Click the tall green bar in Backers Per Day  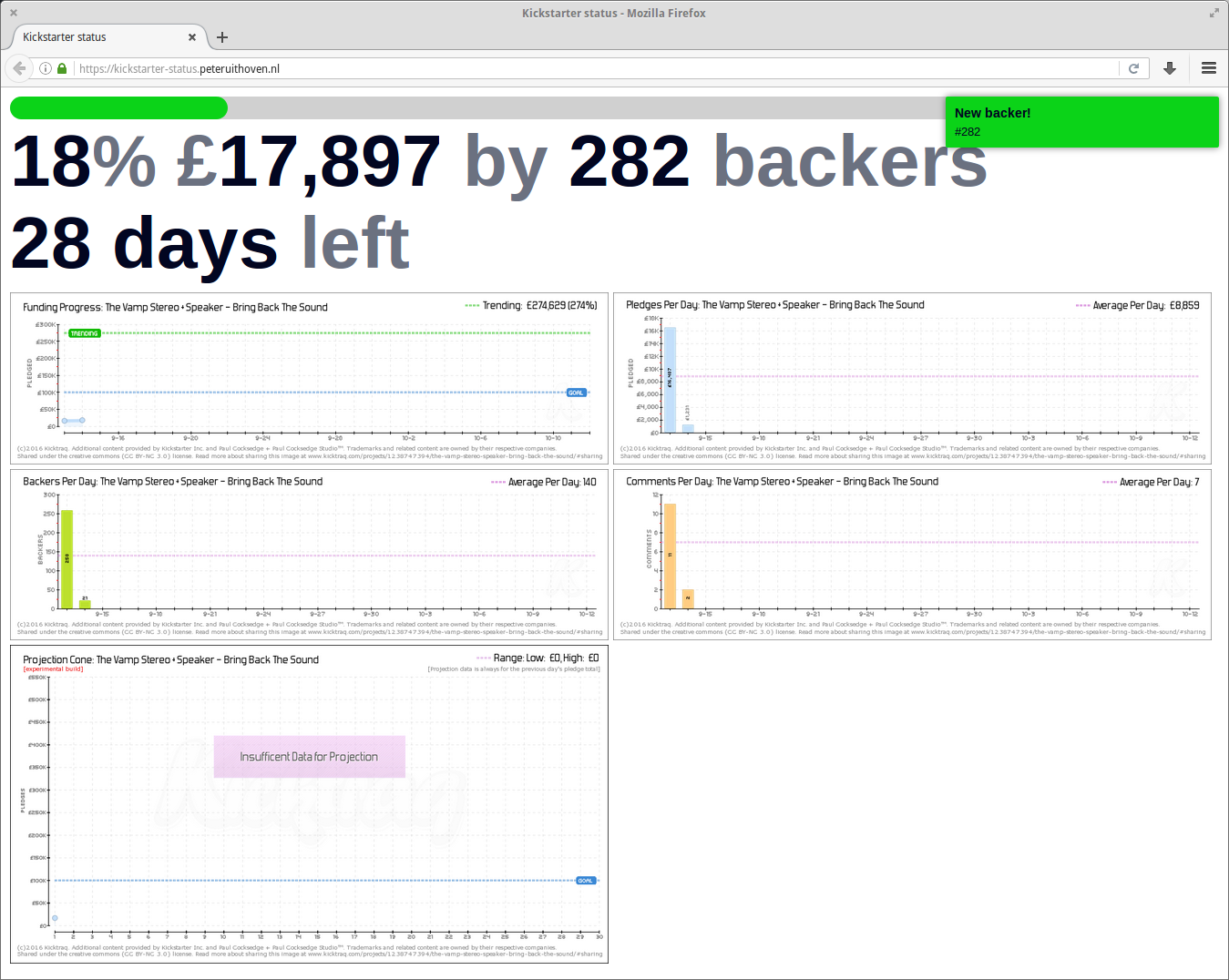click(x=67, y=559)
